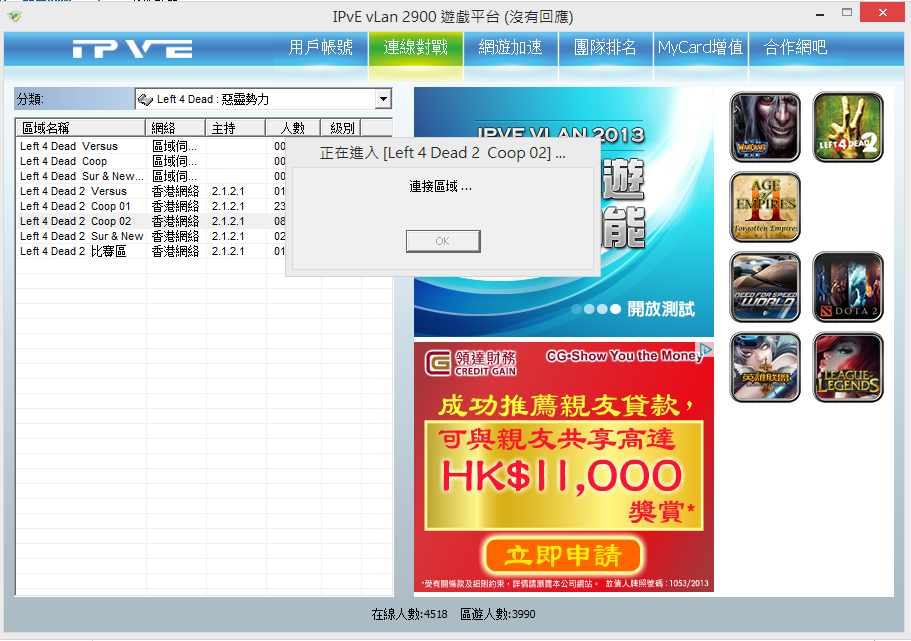The height and width of the screenshot is (641, 911).
Task: Sort by 網絡 column header
Action: pyautogui.click(x=175, y=128)
